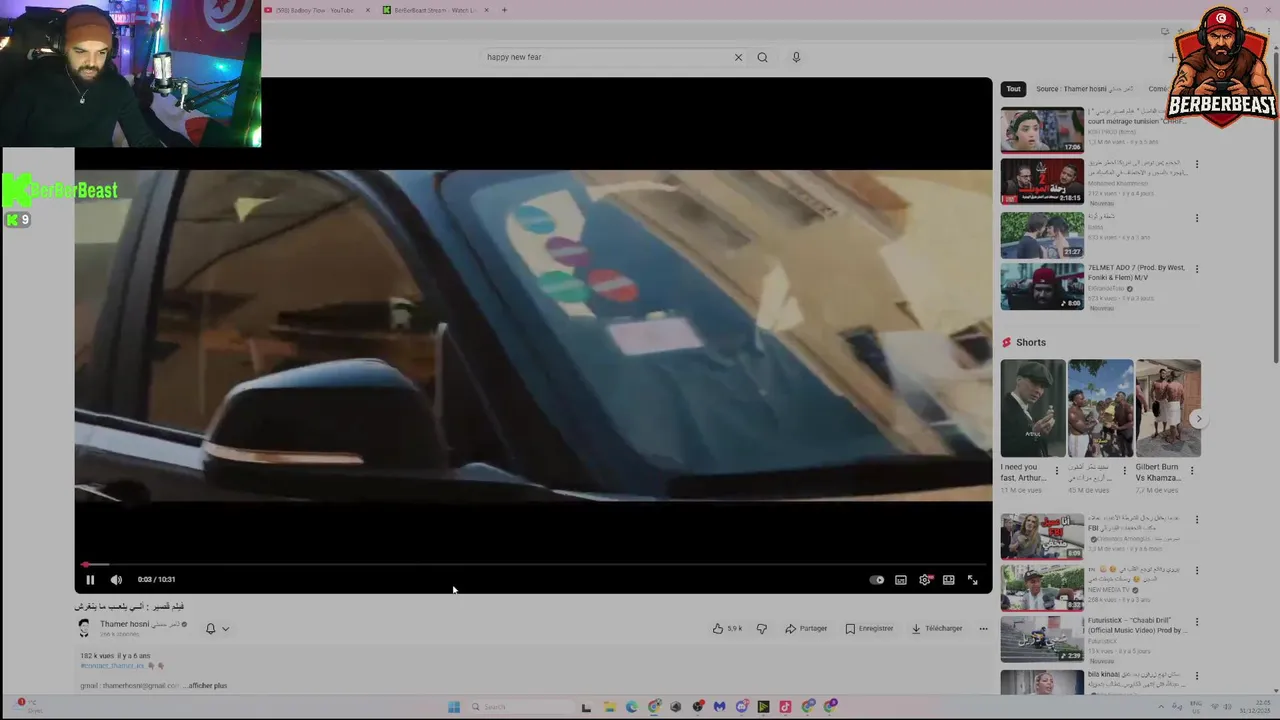
Task: Open the 21:27 video thumbnail
Action: coord(1042,235)
